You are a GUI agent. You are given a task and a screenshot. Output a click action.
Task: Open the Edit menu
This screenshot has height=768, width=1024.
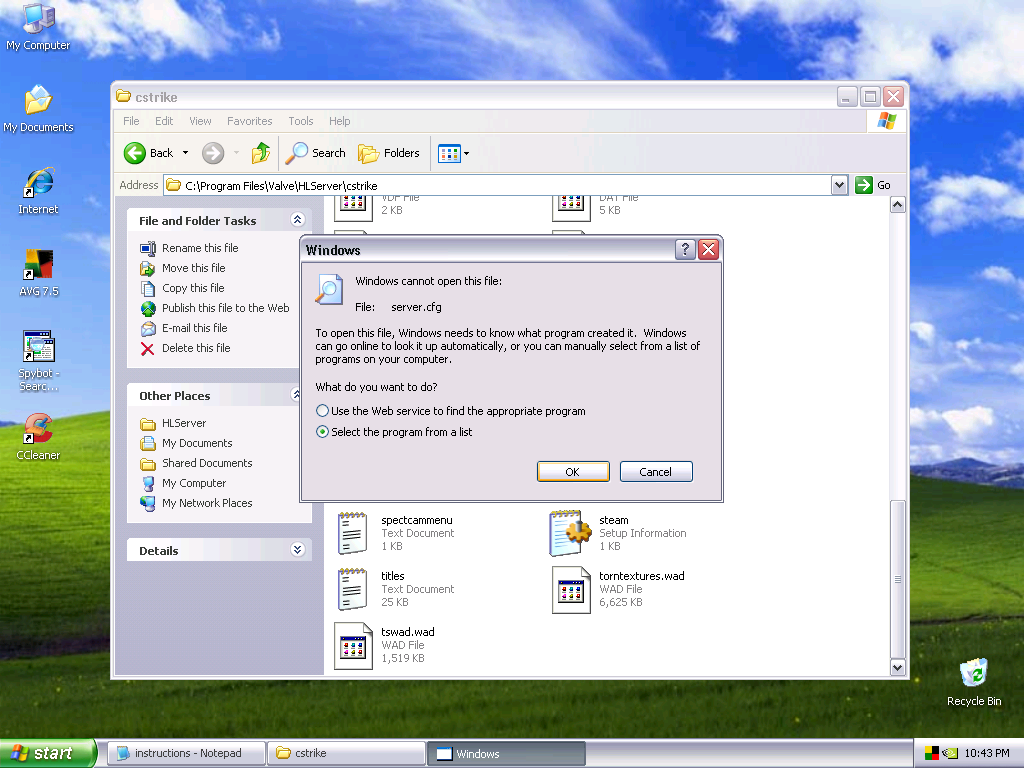pos(164,121)
